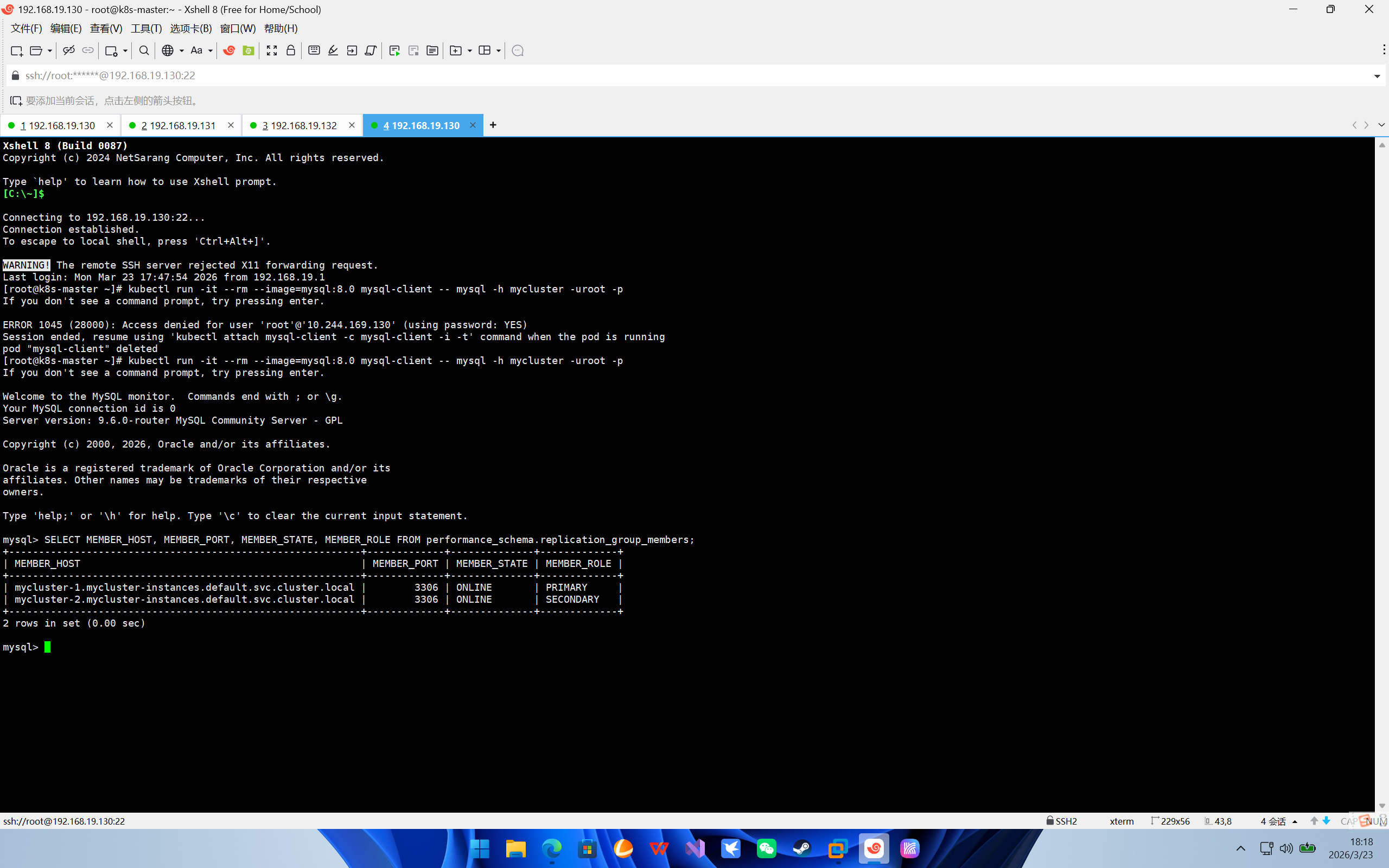The width and height of the screenshot is (1389, 868).
Task: Expand the Open session dropdown arrow
Action: (50, 50)
